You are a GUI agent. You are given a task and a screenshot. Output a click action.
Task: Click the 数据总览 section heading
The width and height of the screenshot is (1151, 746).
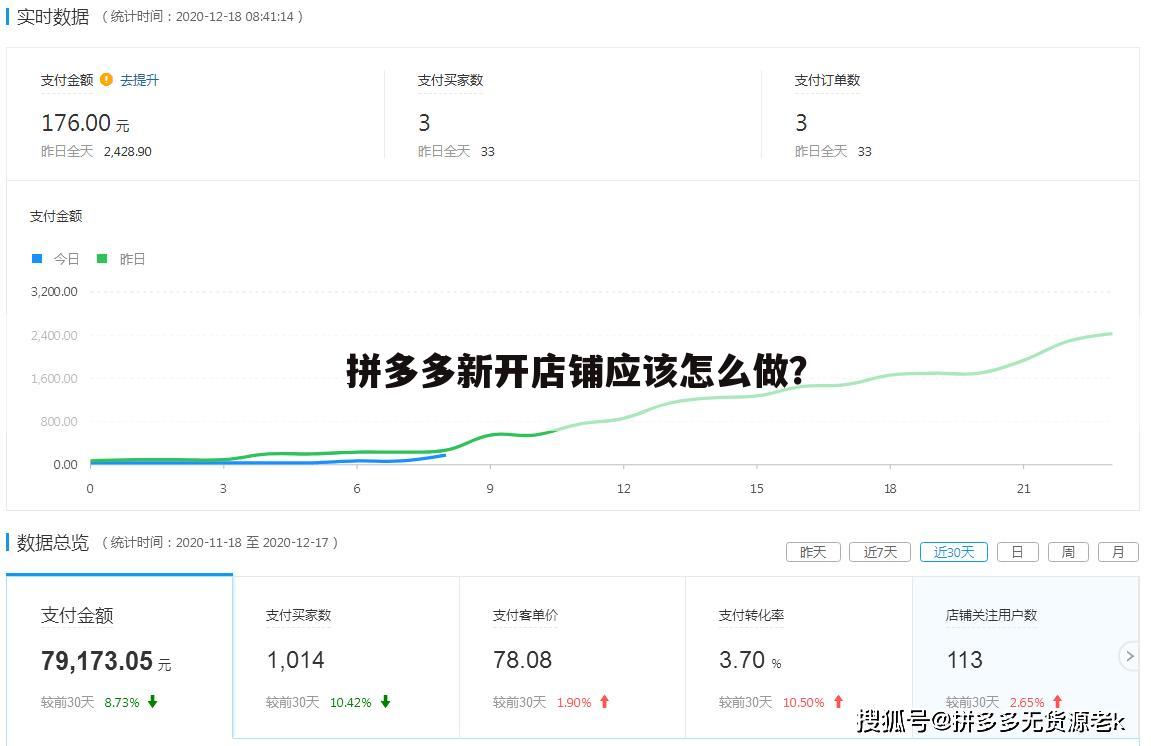click(53, 543)
